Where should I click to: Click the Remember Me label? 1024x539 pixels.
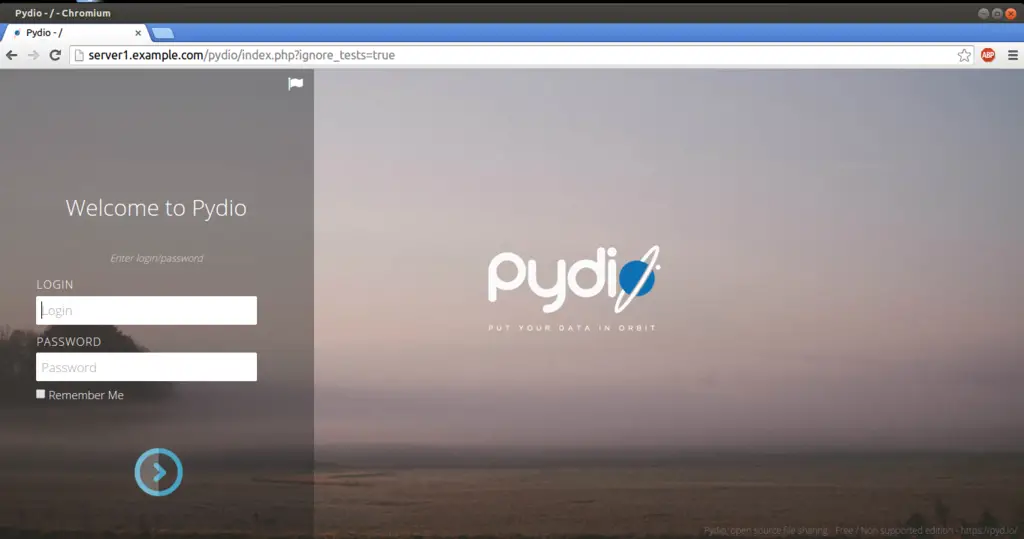click(86, 395)
